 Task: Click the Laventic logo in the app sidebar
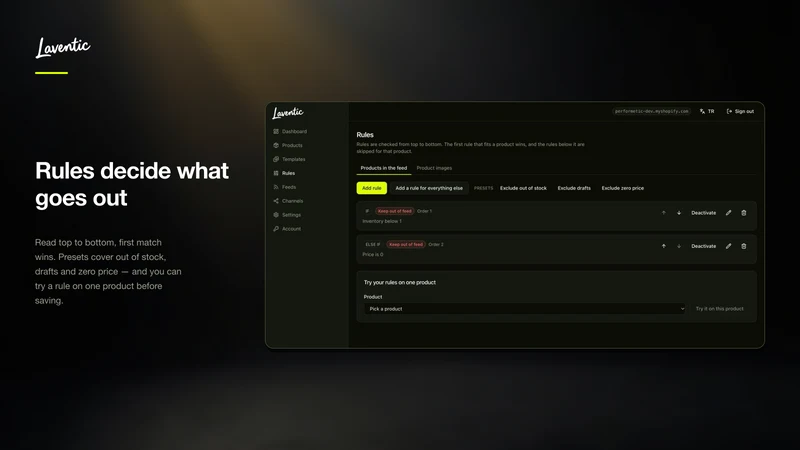(288, 113)
